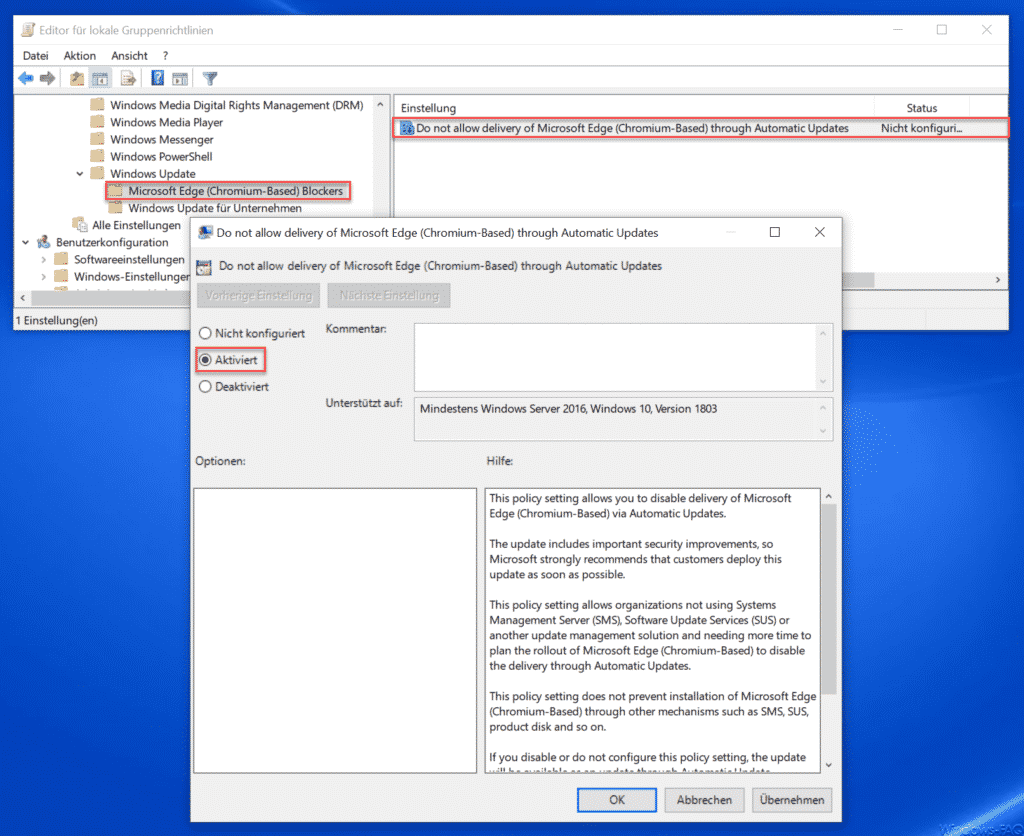Click the Windows PowerShell folder icon
Viewport: 1024px width, 836px height.
[x=97, y=155]
